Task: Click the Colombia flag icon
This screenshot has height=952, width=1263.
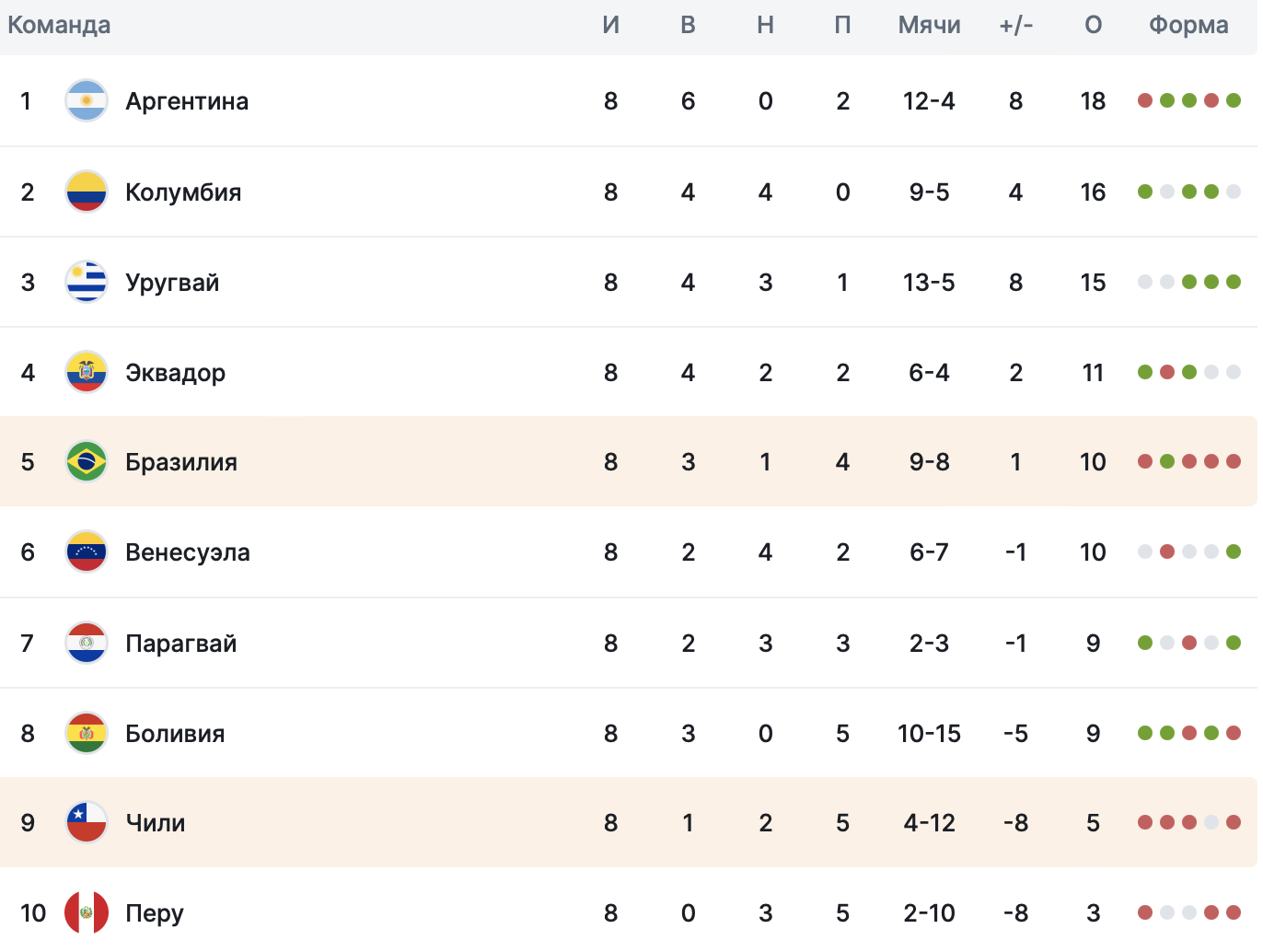Action: pos(87,192)
